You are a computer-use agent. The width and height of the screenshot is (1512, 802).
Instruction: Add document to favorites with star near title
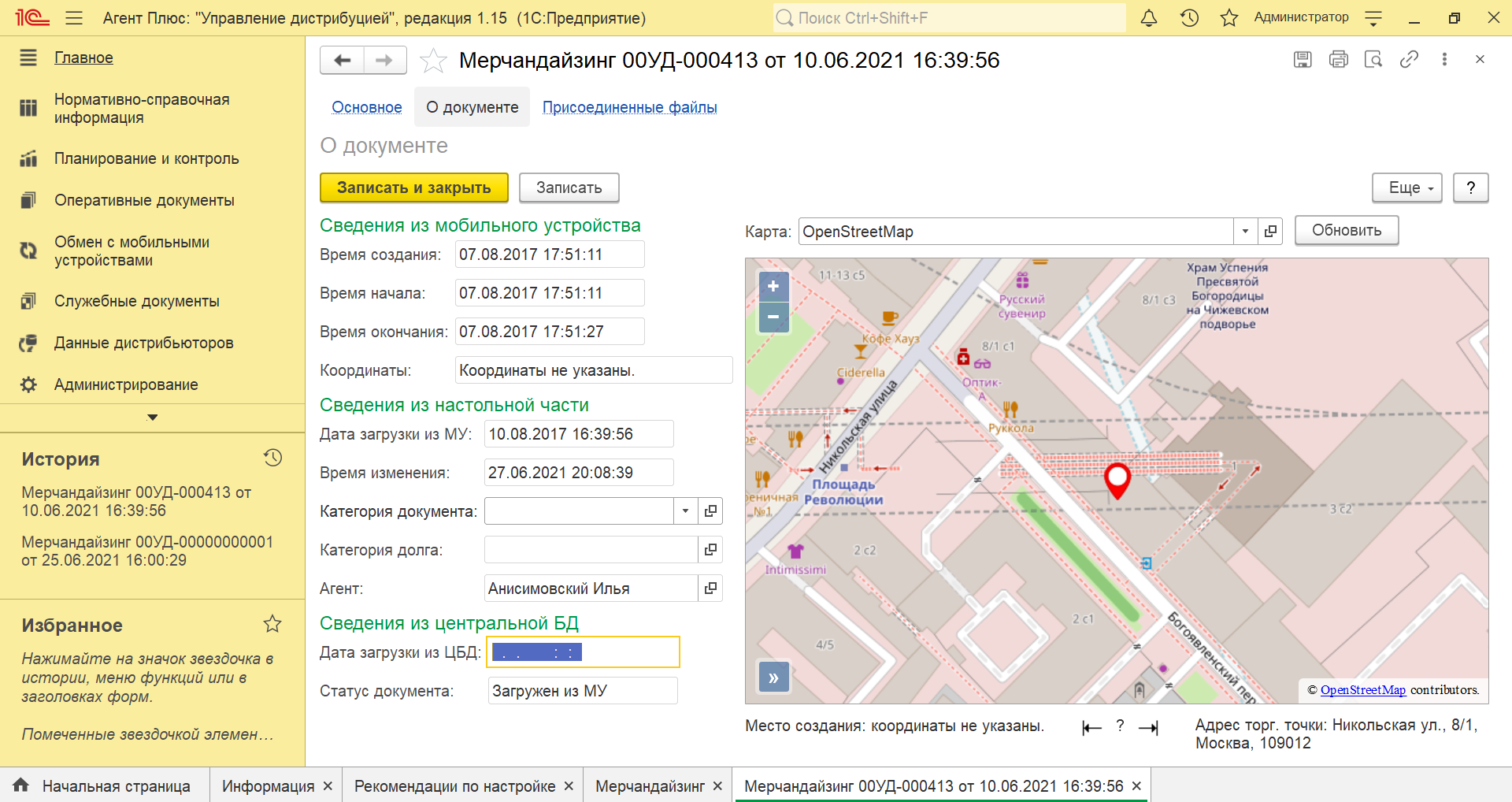click(433, 61)
